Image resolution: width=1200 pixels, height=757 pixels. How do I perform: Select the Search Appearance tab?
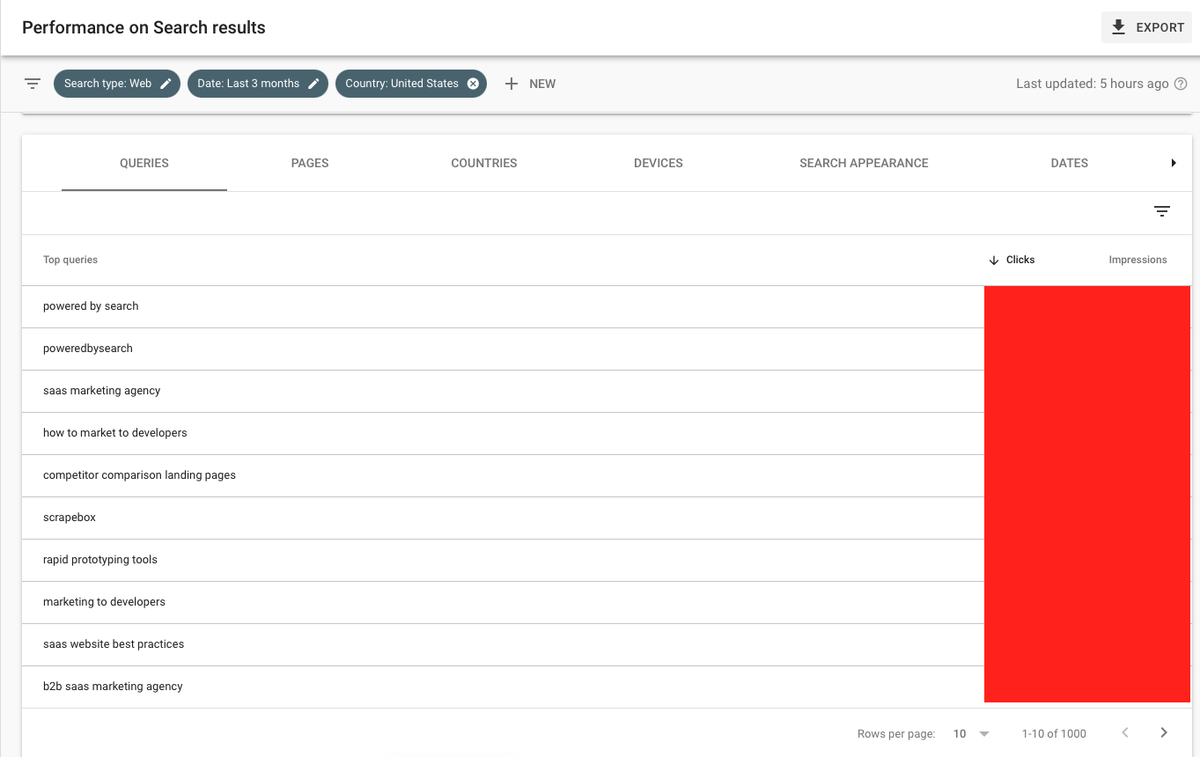tap(863, 163)
